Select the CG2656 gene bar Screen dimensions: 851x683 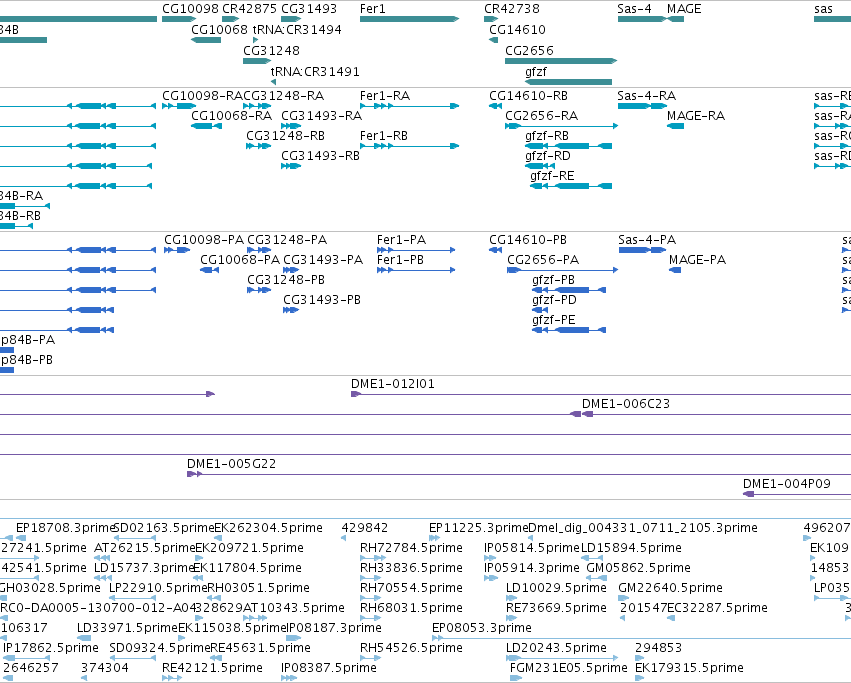click(x=561, y=61)
